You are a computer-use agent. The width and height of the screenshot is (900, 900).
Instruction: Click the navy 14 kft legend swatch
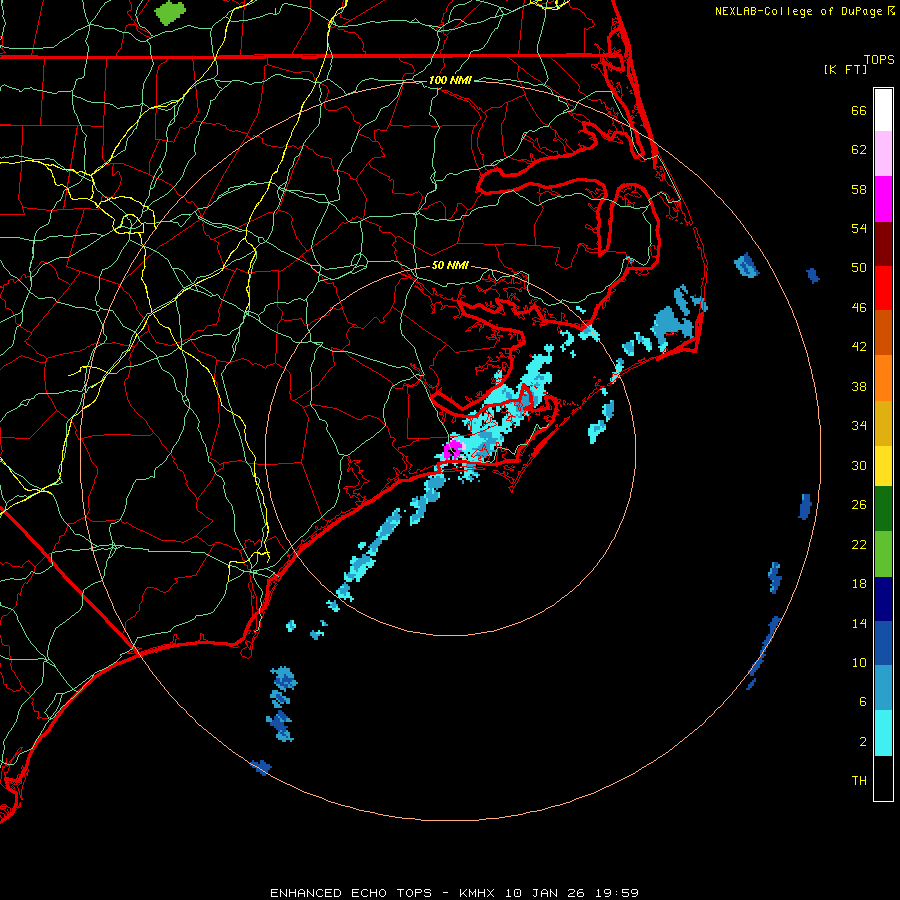point(883,599)
